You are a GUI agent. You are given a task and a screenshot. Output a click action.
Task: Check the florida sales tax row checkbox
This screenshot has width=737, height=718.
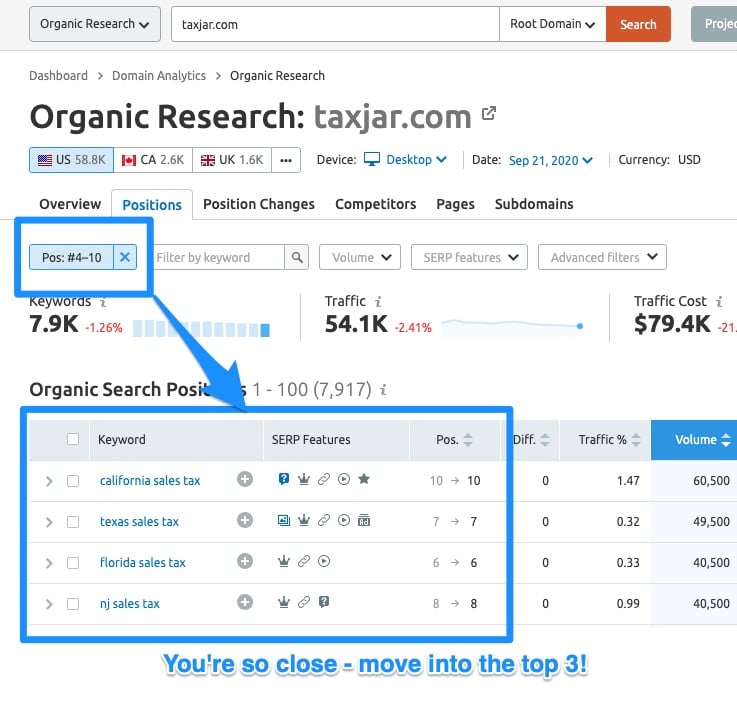coord(73,562)
